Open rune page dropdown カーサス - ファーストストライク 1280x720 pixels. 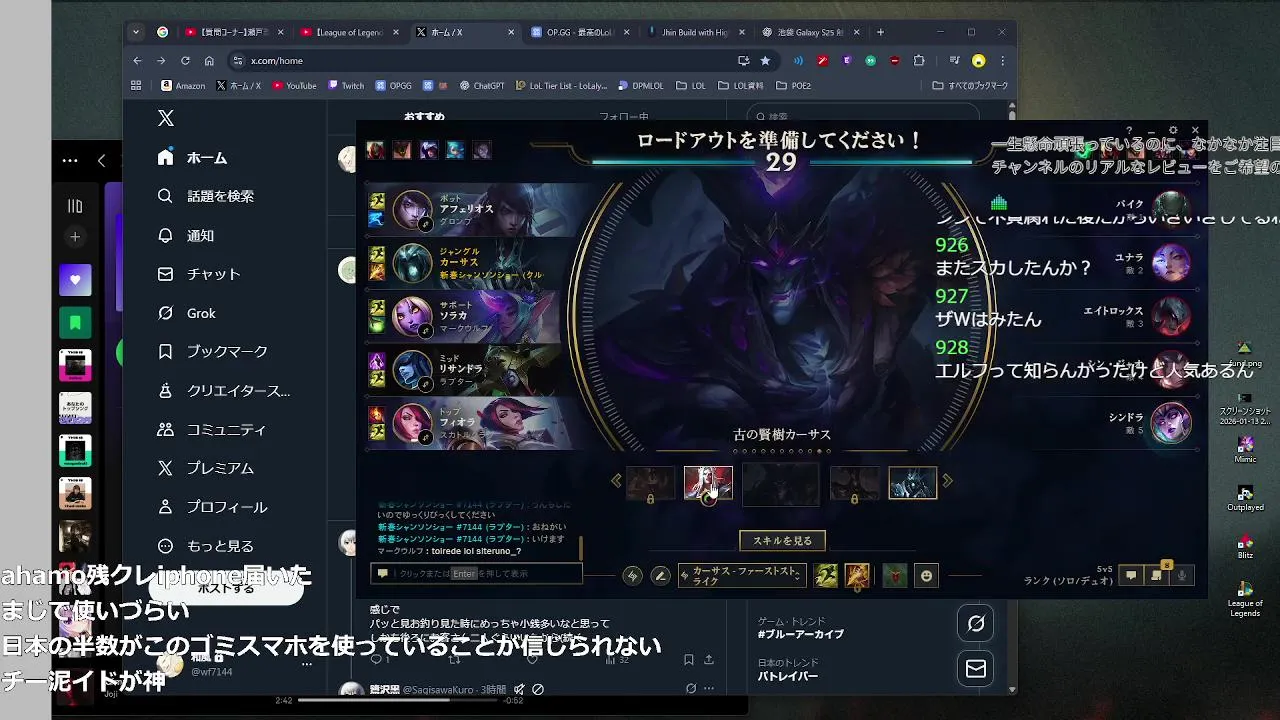click(742, 576)
